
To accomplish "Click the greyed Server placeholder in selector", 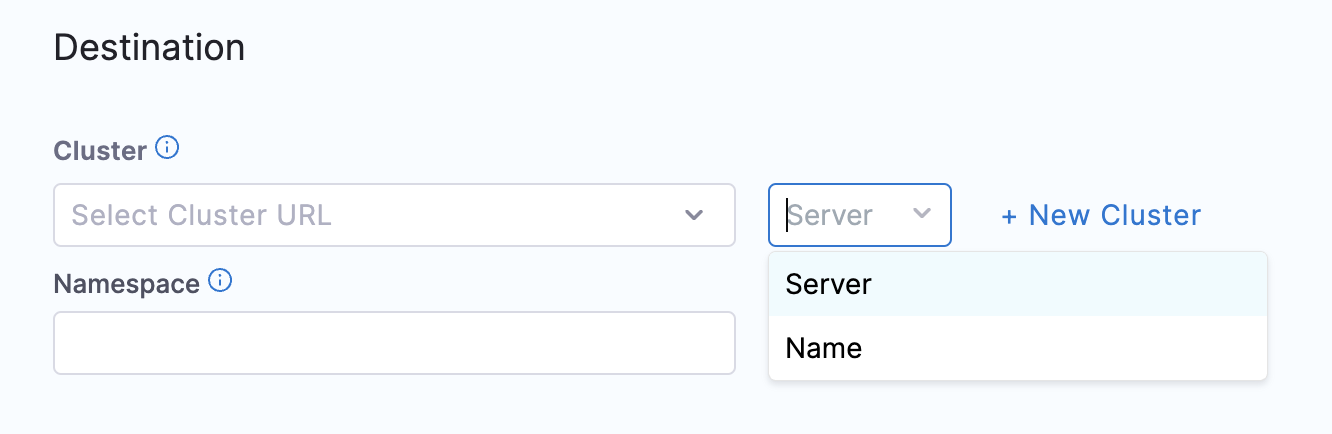I will [x=831, y=215].
